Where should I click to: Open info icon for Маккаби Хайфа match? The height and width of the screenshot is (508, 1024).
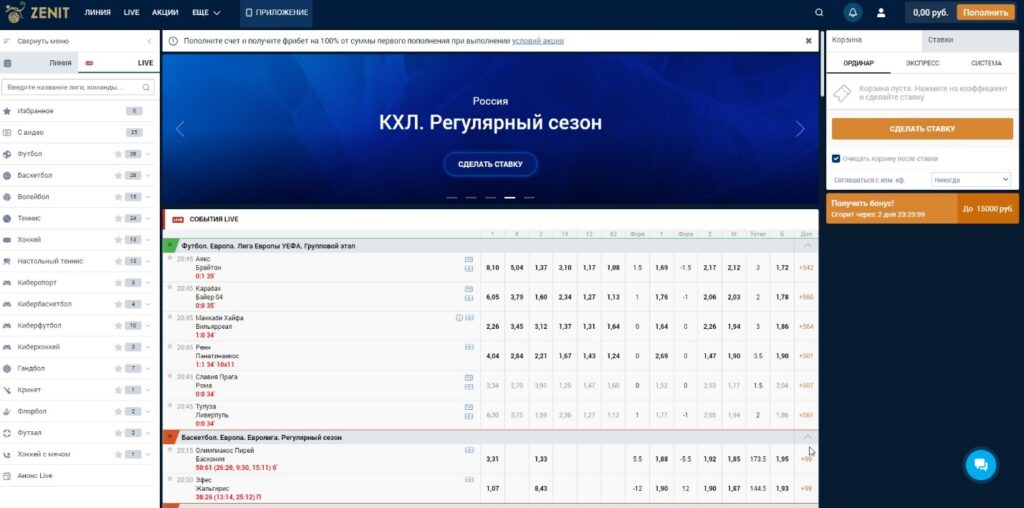click(459, 318)
